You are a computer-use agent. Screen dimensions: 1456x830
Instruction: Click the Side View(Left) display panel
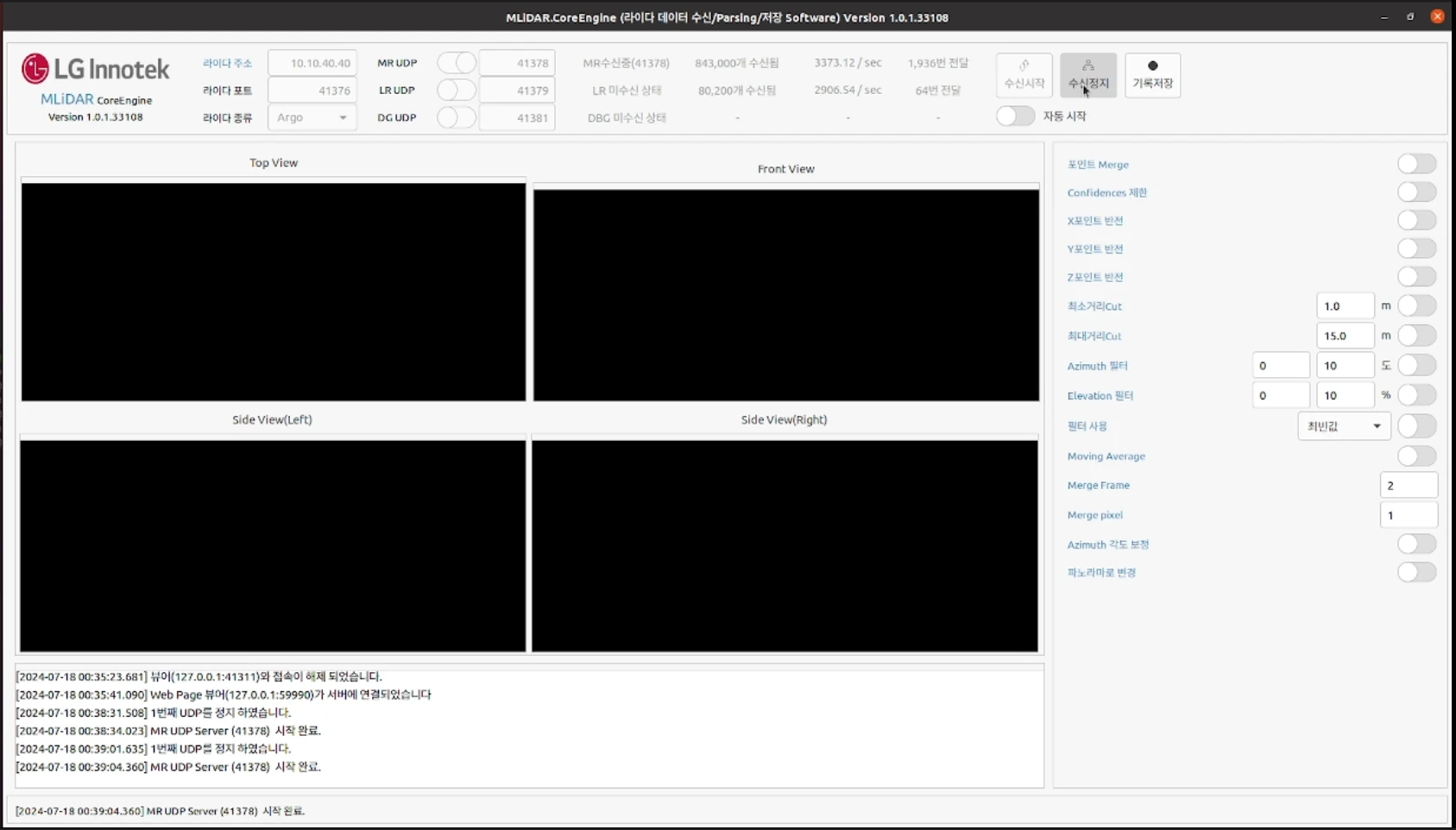tap(273, 546)
